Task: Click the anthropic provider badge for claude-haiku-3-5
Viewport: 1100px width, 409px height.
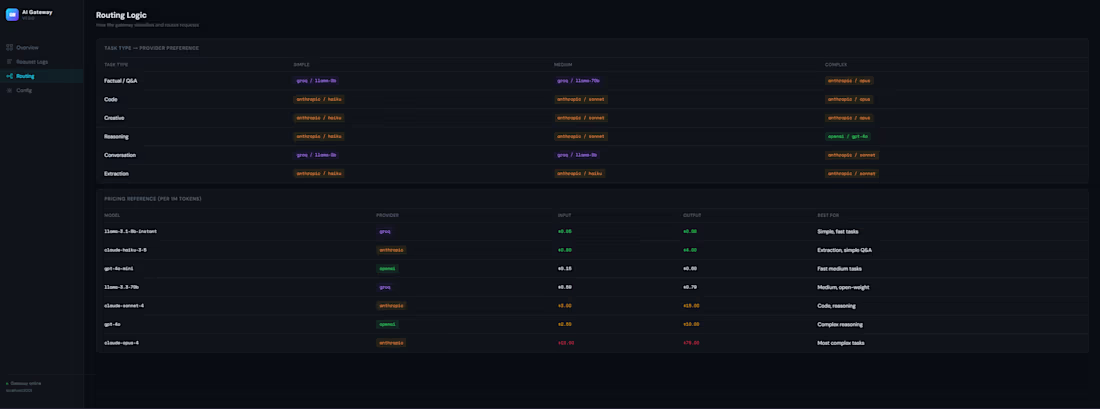Action: (391, 250)
